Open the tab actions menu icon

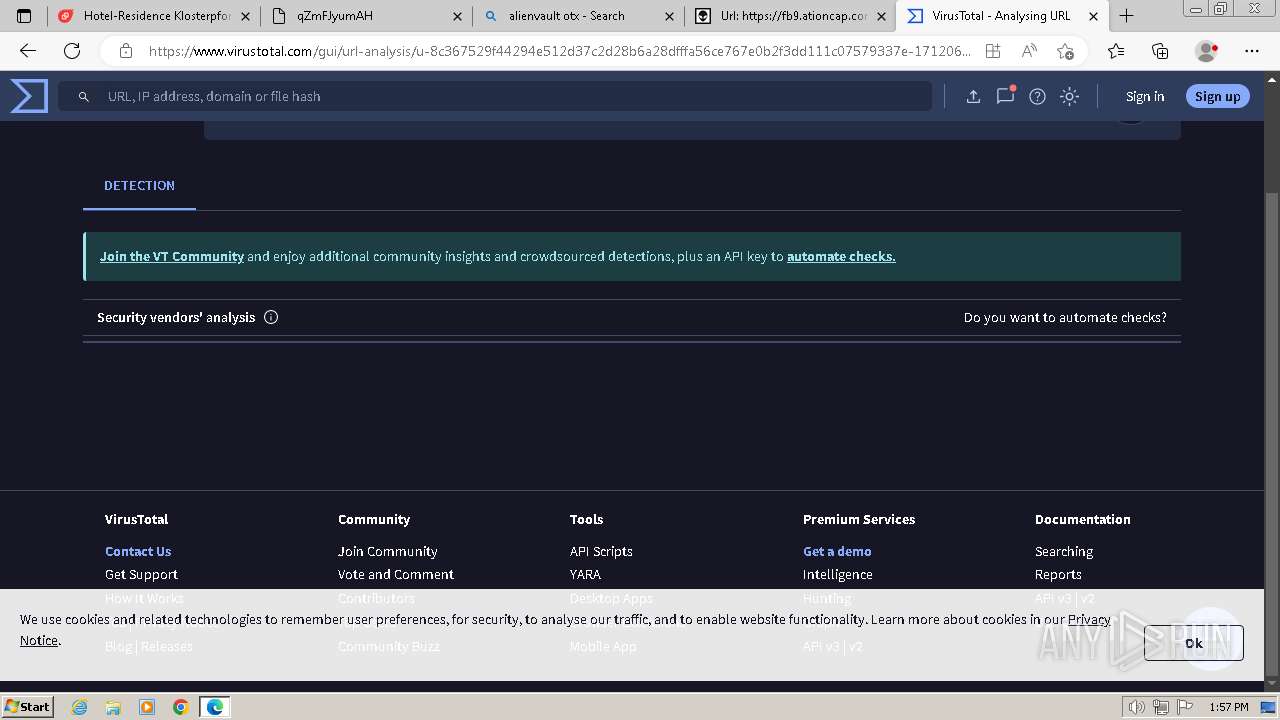[x=24, y=16]
